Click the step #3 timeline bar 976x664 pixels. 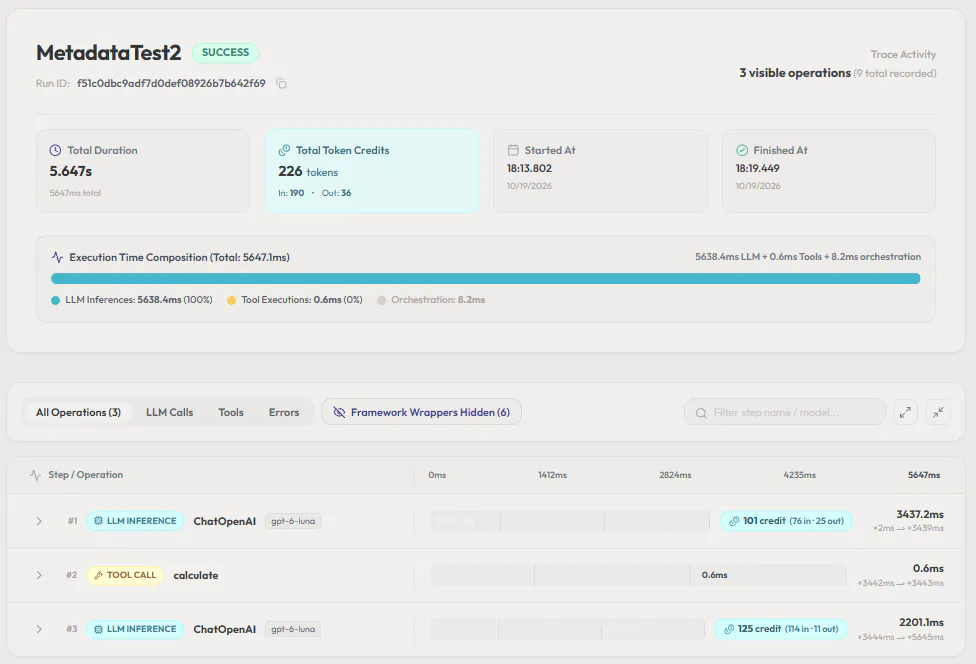click(567, 629)
